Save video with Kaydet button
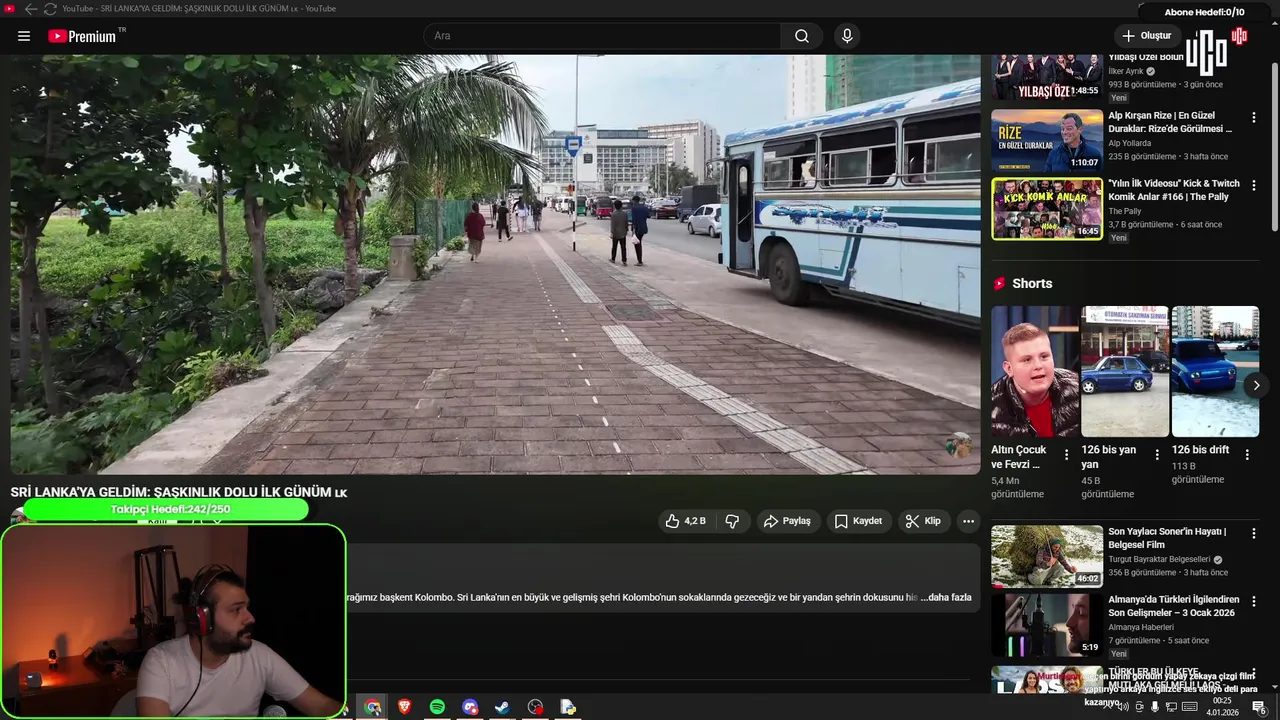This screenshot has width=1280, height=720. coord(858,521)
